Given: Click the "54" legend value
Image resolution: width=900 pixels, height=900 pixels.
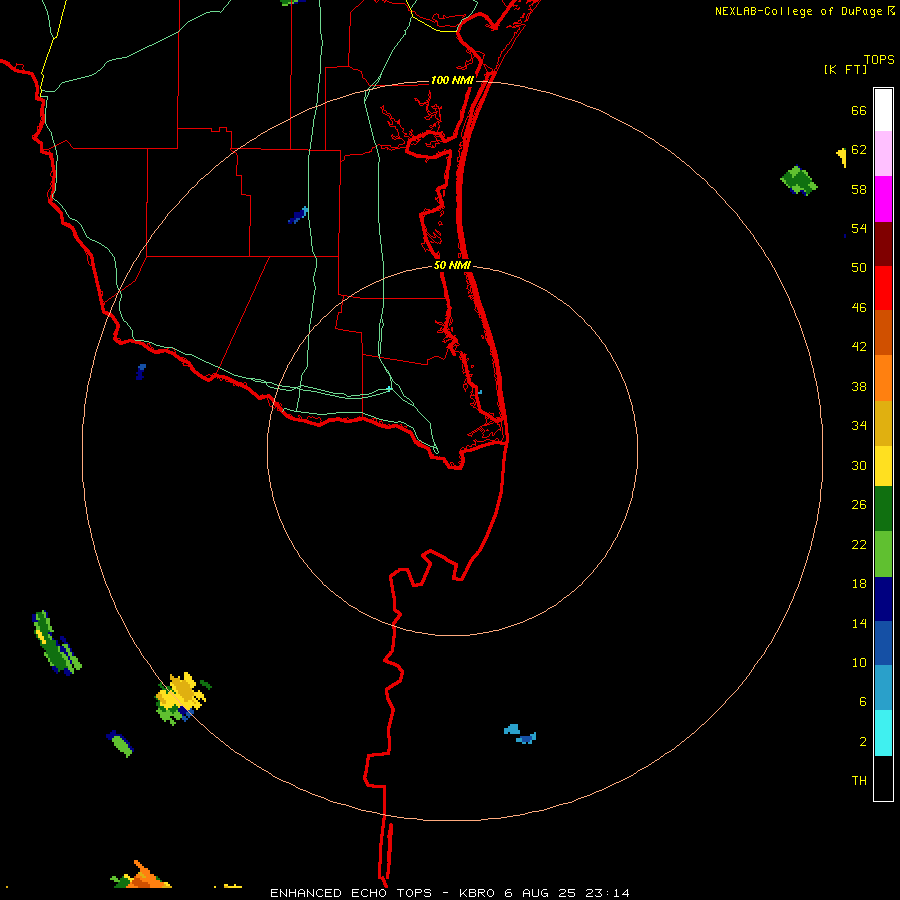Looking at the screenshot, I should coord(859,228).
